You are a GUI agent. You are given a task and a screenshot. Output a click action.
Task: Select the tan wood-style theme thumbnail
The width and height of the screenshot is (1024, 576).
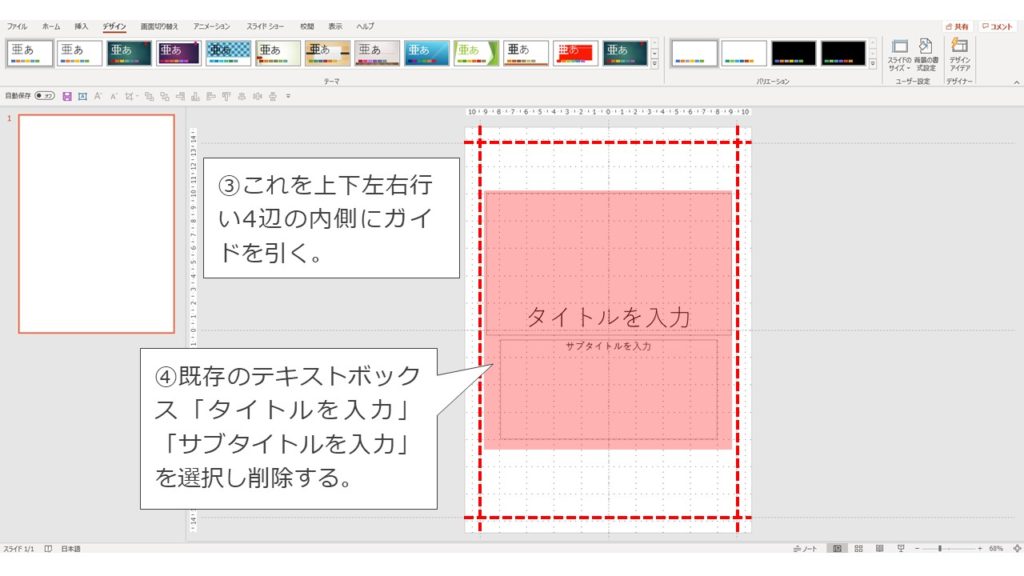(328, 54)
